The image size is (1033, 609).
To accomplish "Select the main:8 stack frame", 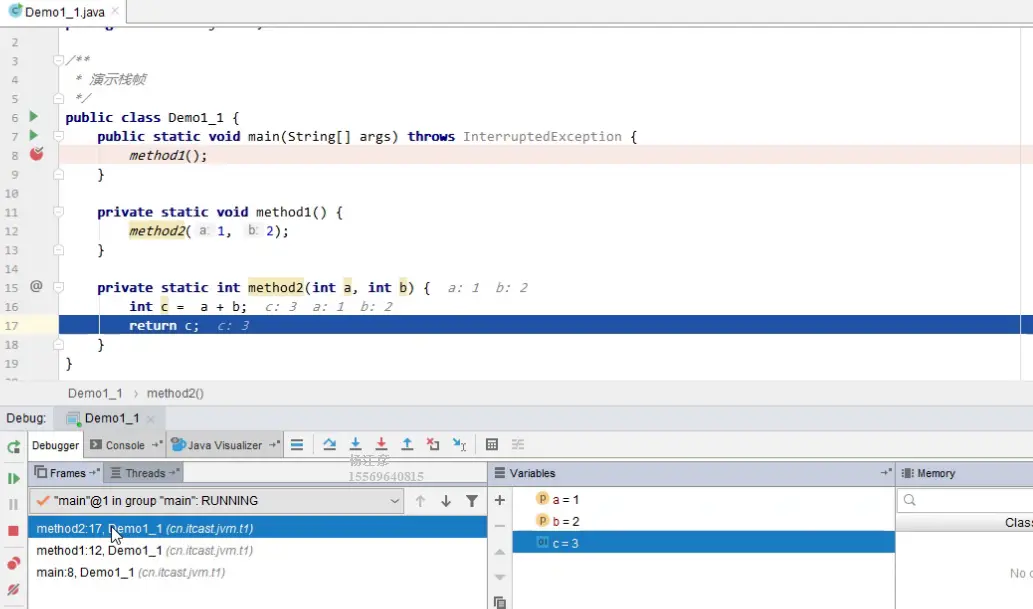I will coord(257,572).
